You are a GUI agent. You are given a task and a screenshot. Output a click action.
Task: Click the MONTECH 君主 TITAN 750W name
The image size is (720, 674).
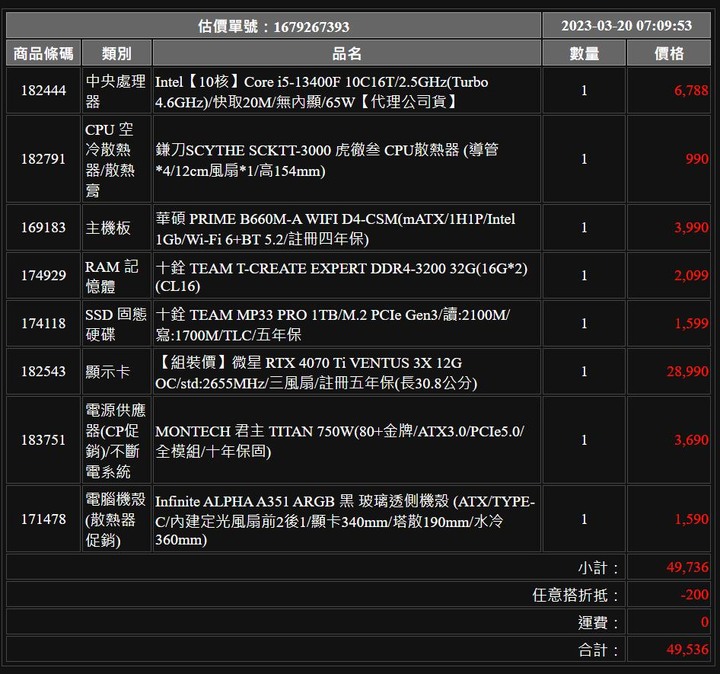pos(340,441)
